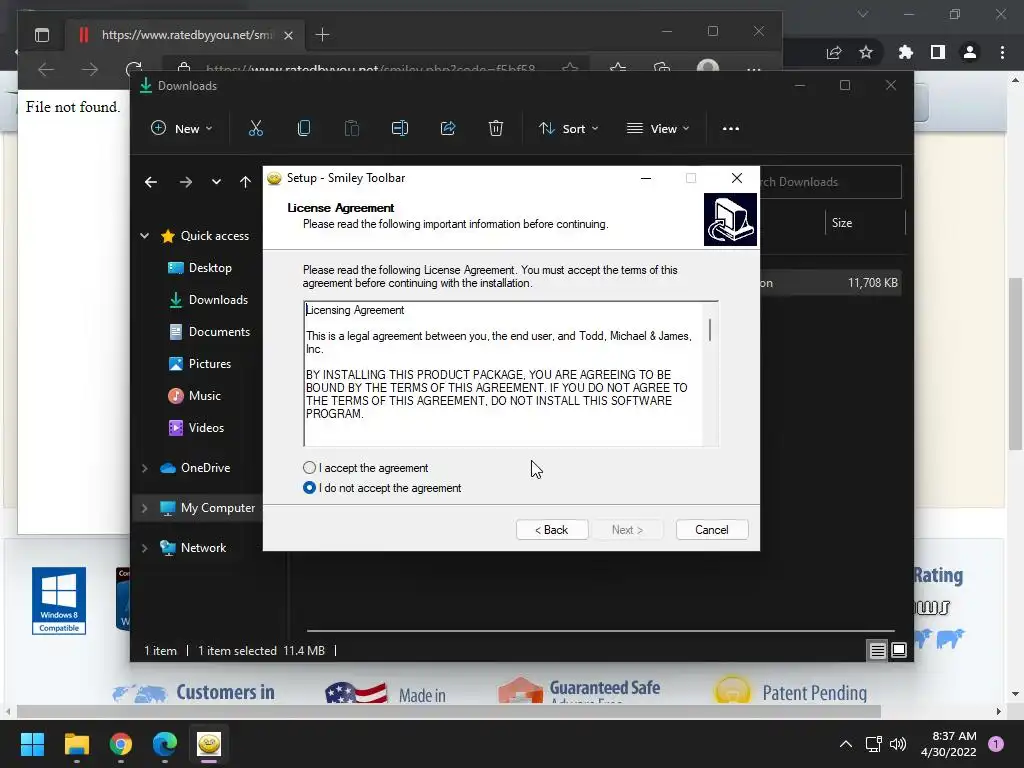The height and width of the screenshot is (768, 1024).
Task: Expand the Network tree node
Action: (x=144, y=548)
